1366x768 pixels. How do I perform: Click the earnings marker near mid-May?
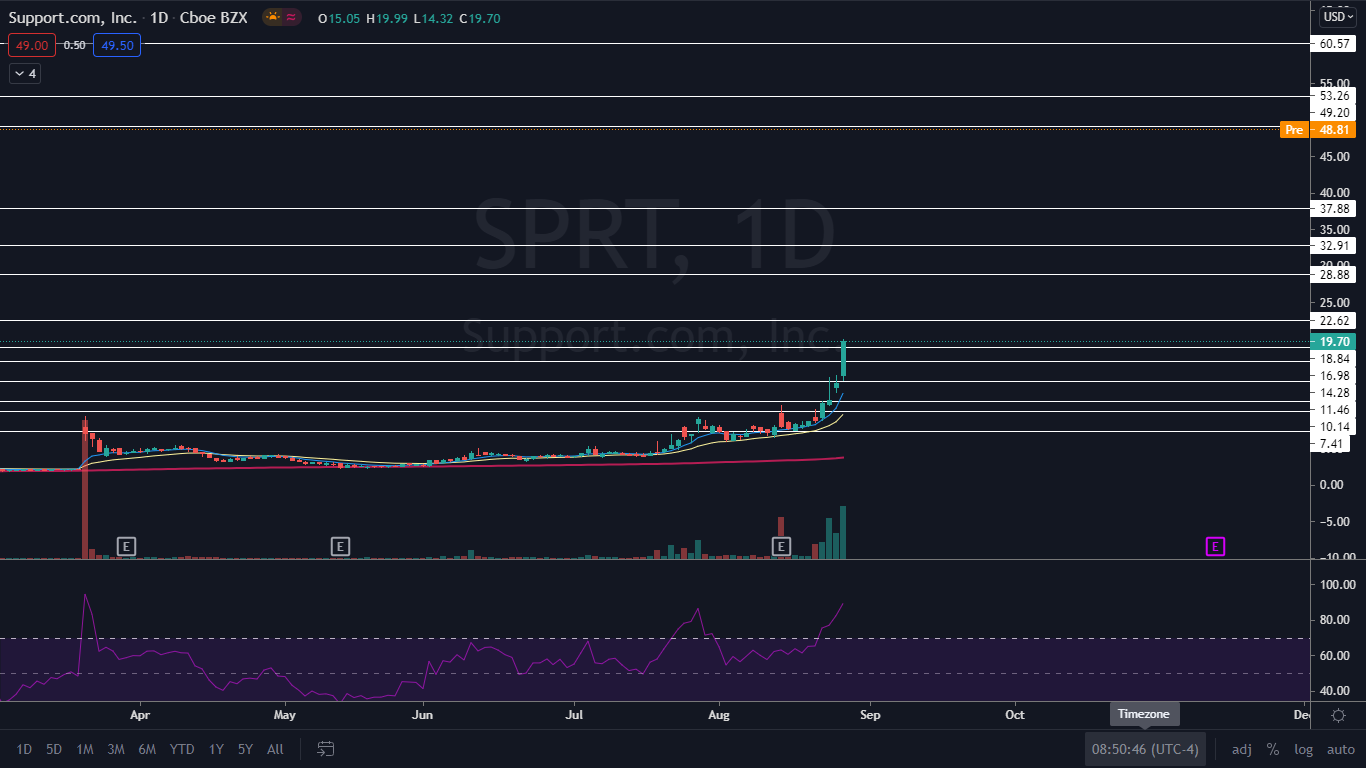point(341,546)
